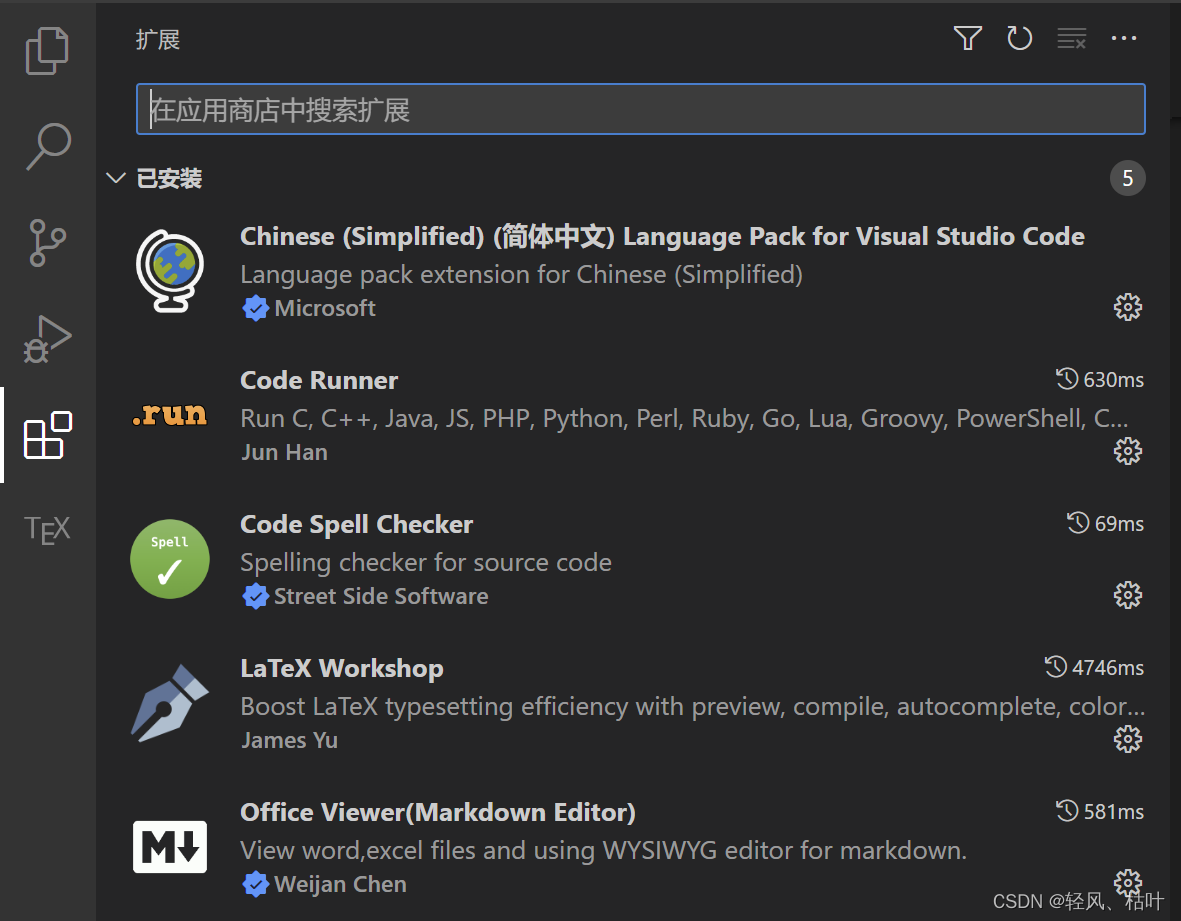
Task: Click the Chinese Language Pack globe icon
Action: (x=170, y=271)
